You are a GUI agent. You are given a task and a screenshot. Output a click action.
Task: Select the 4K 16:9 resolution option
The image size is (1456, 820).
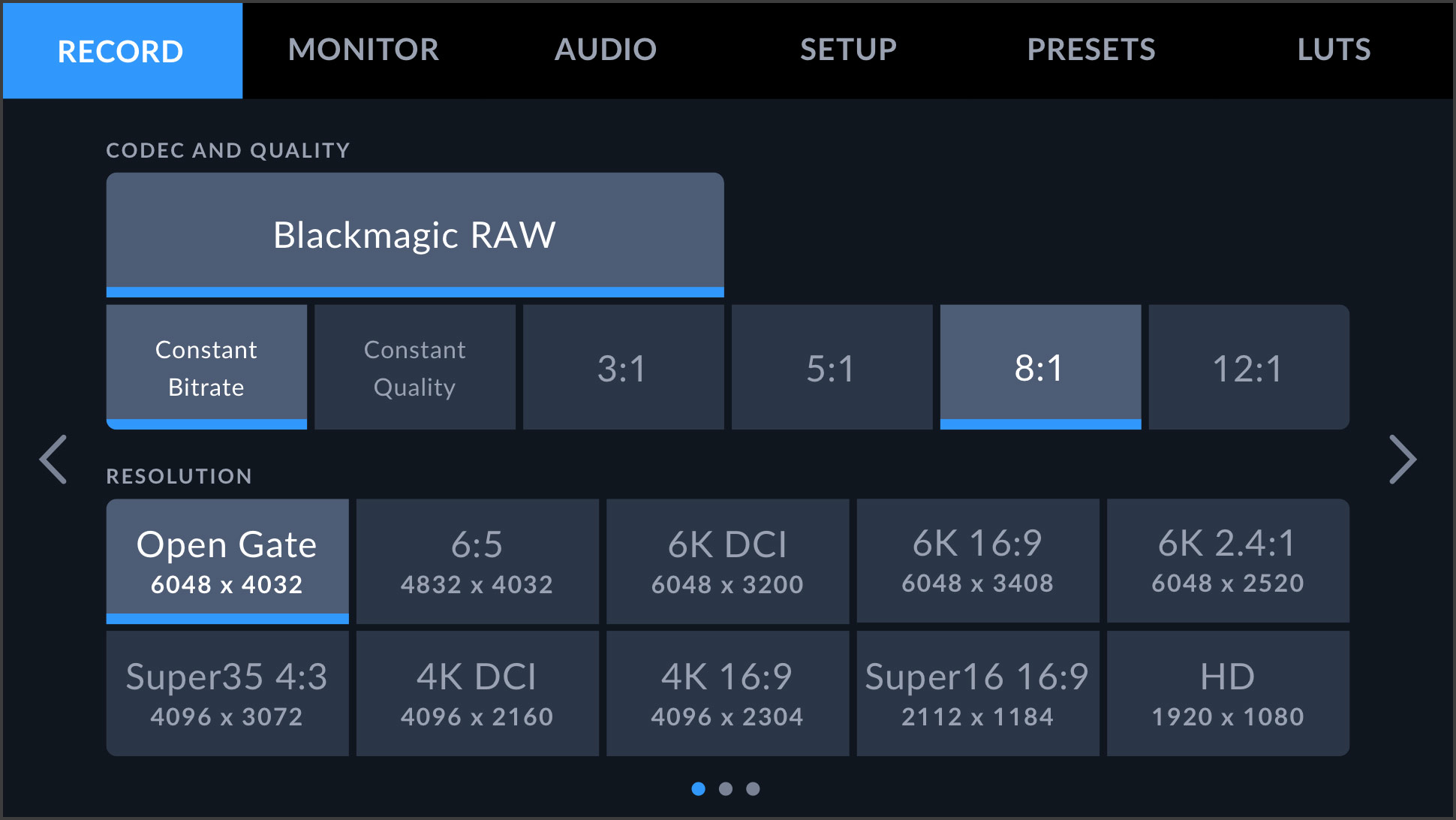(x=727, y=692)
